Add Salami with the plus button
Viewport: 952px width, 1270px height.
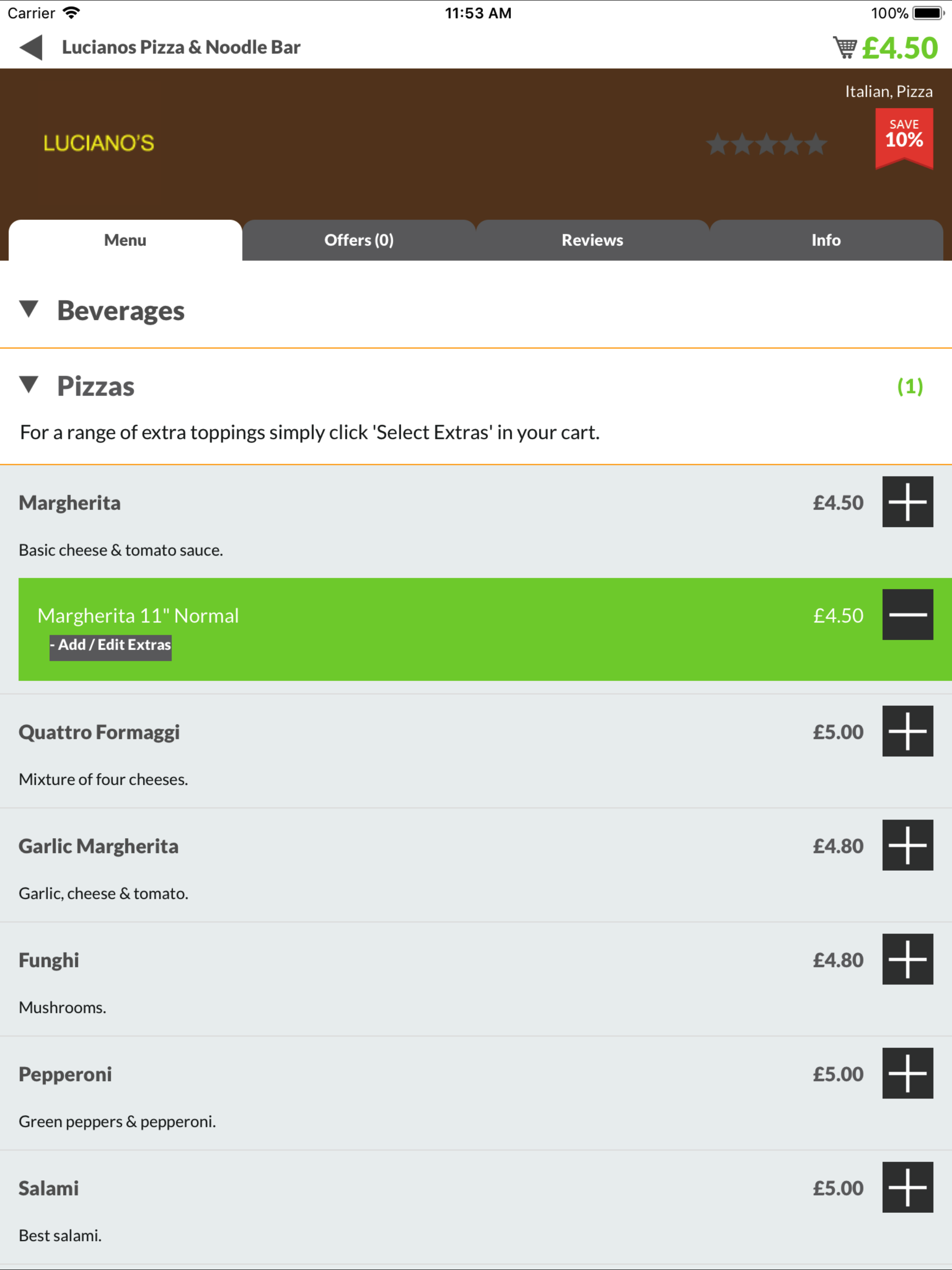click(x=907, y=1187)
